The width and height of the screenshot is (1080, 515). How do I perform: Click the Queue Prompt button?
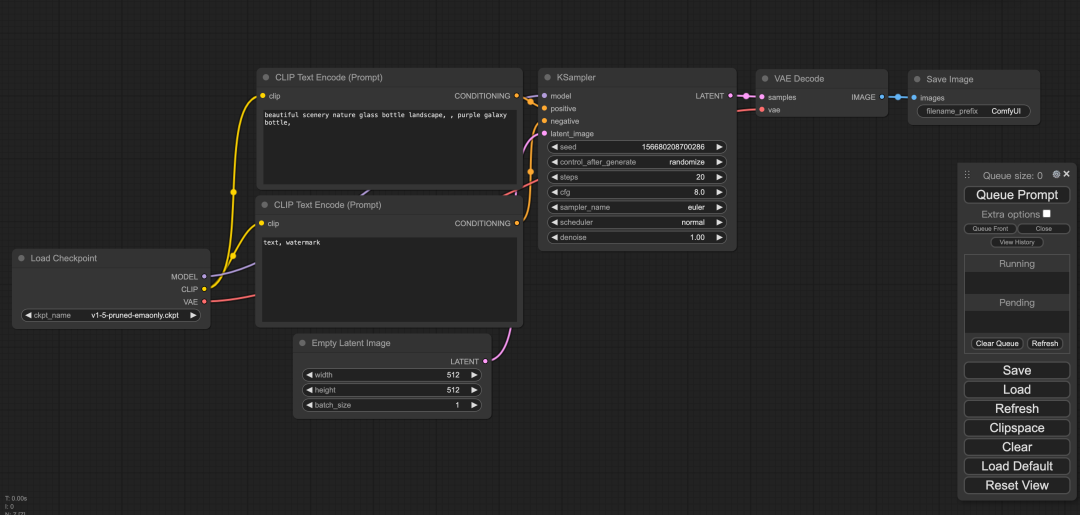tap(1016, 195)
